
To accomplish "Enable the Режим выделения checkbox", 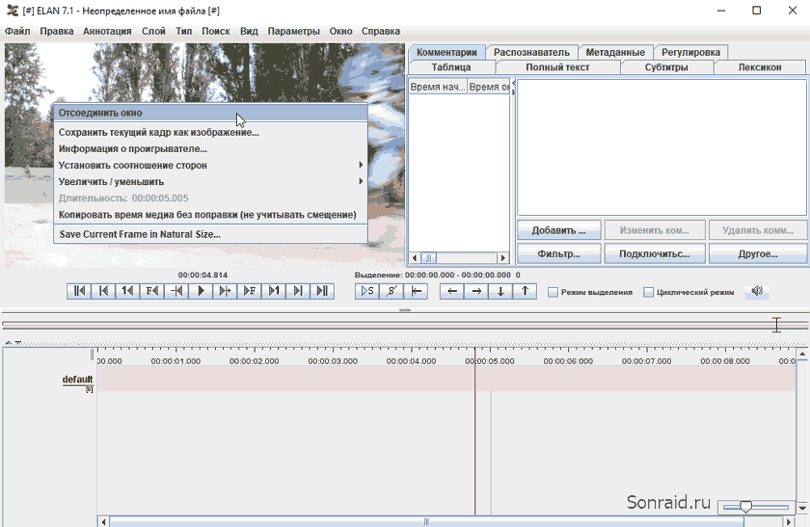I will coord(553,292).
